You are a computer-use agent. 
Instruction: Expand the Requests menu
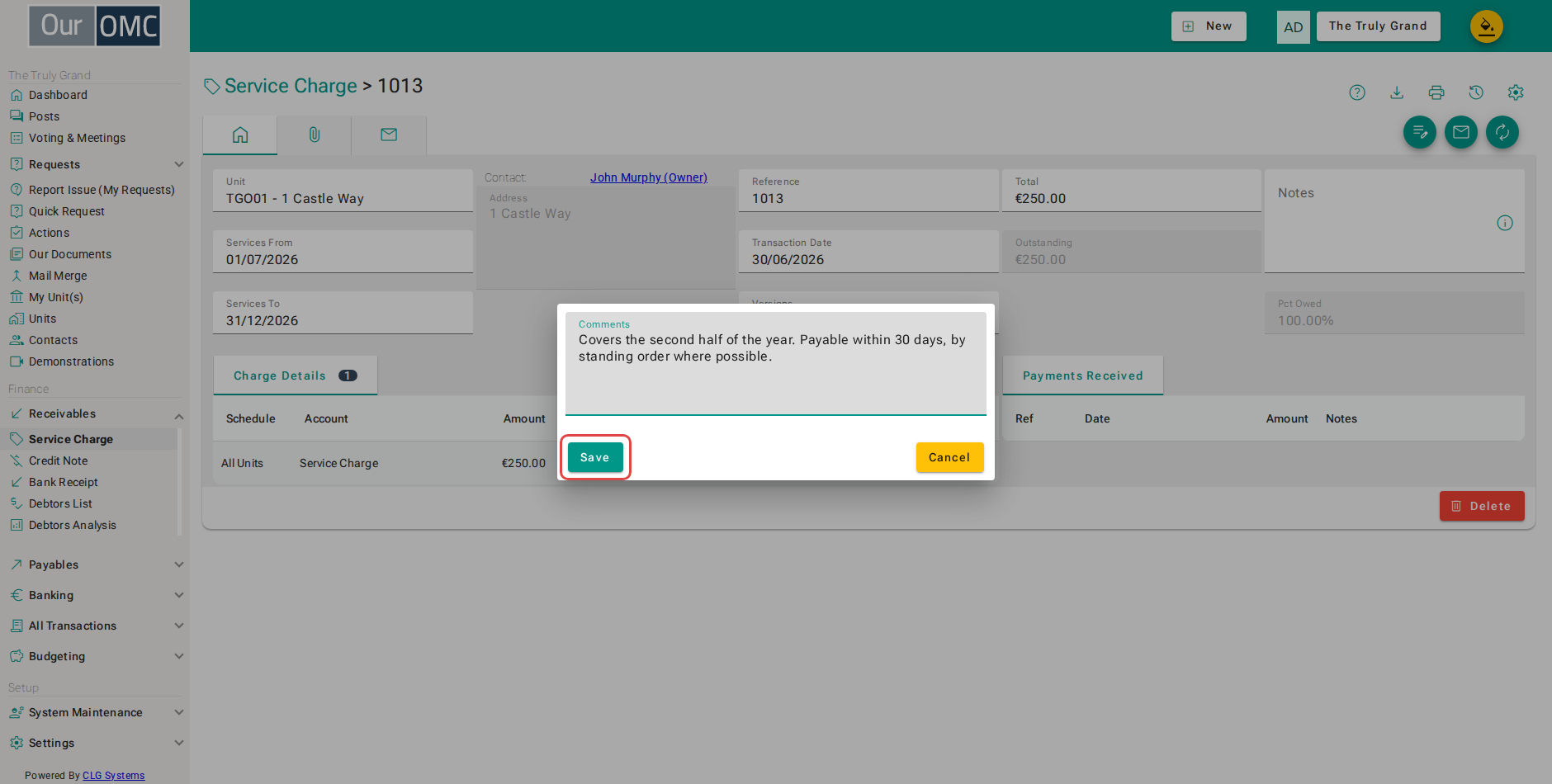click(95, 164)
